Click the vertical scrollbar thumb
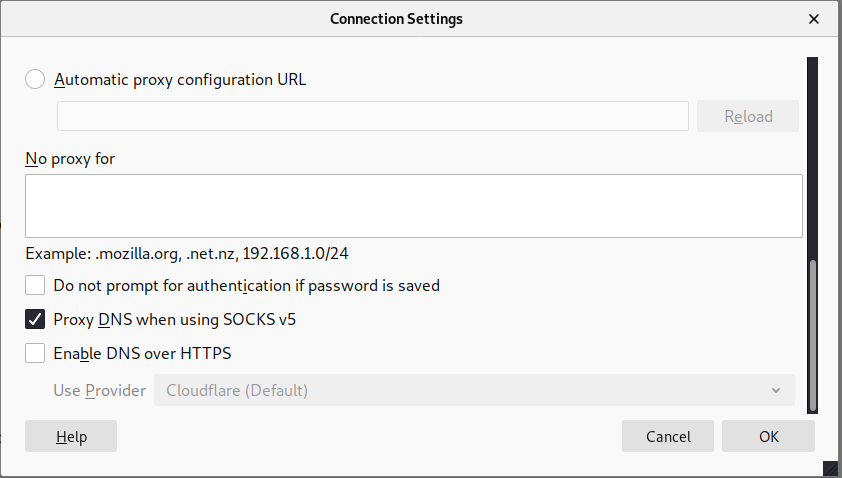This screenshot has height=478, width=842. 813,334
